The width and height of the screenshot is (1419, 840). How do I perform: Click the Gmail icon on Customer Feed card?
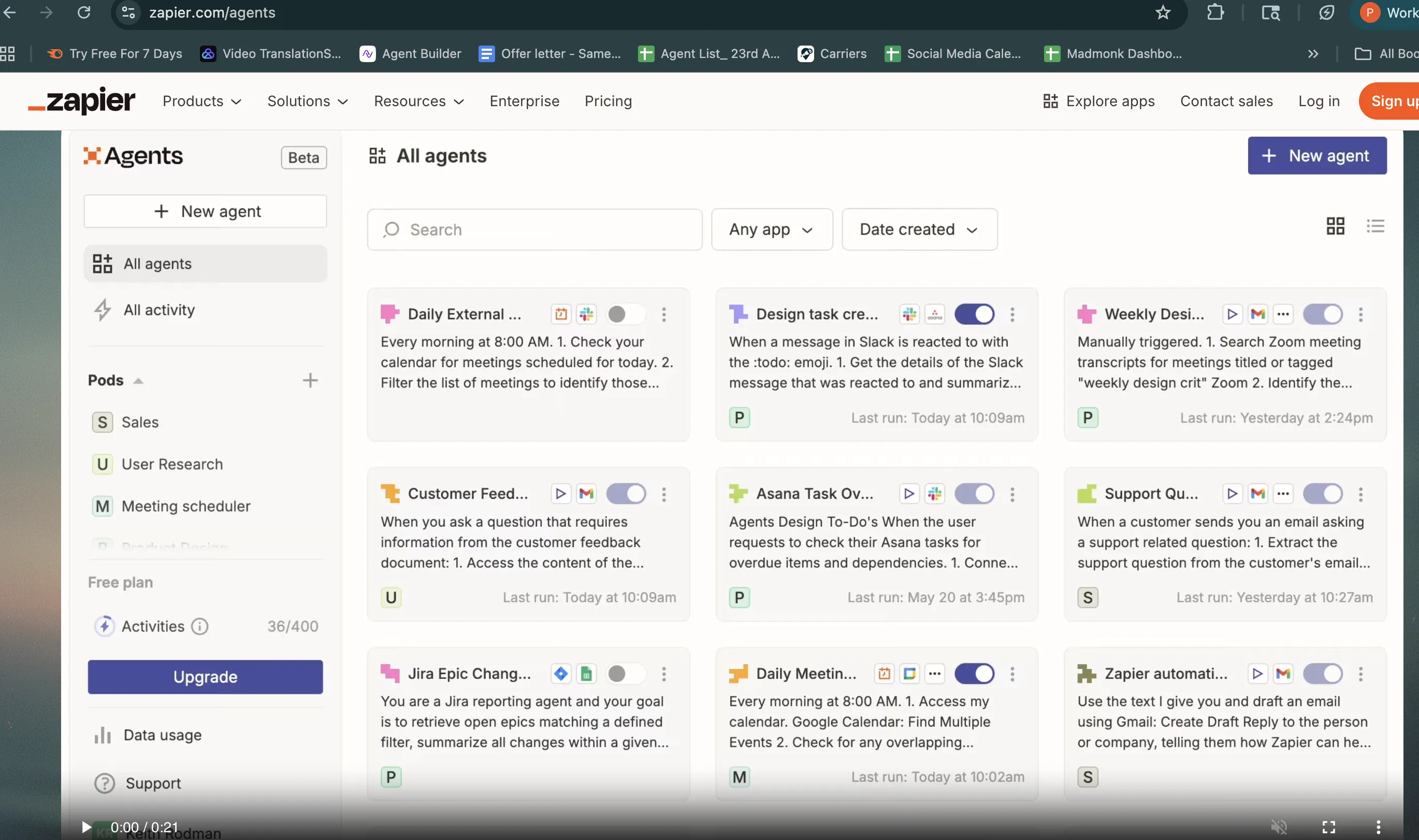tap(586, 494)
